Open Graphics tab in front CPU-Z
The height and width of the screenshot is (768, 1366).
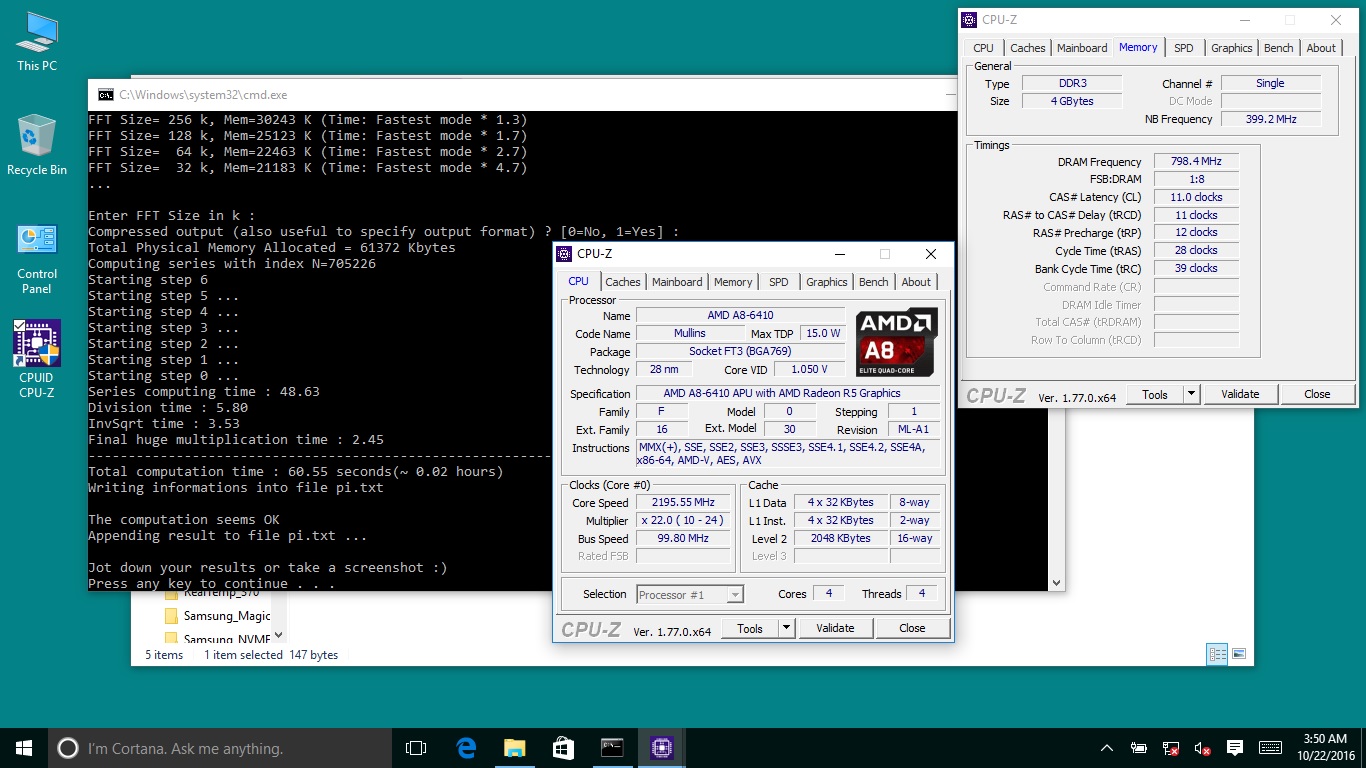point(827,282)
